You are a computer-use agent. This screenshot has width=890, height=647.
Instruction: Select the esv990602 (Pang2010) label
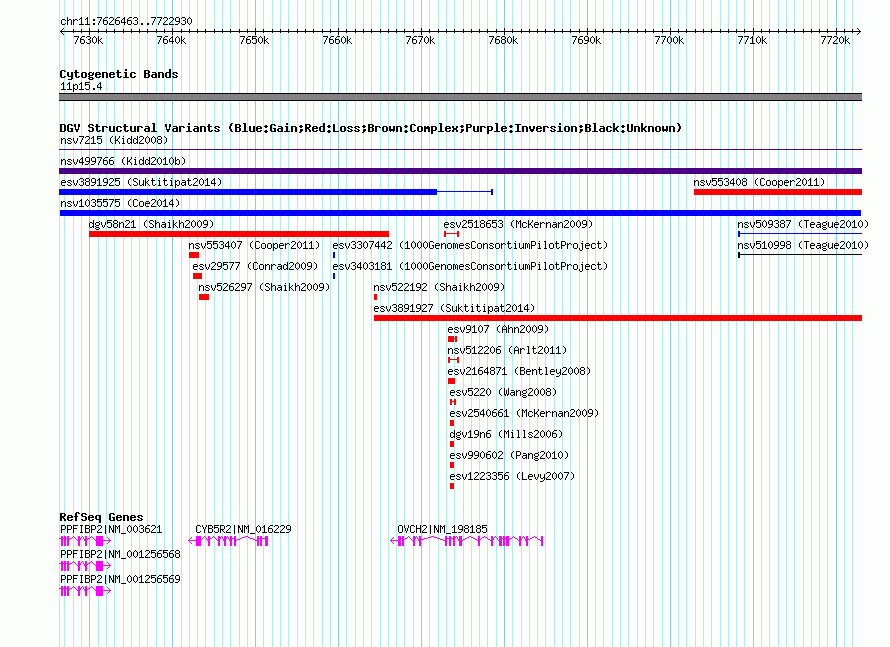[x=509, y=455]
